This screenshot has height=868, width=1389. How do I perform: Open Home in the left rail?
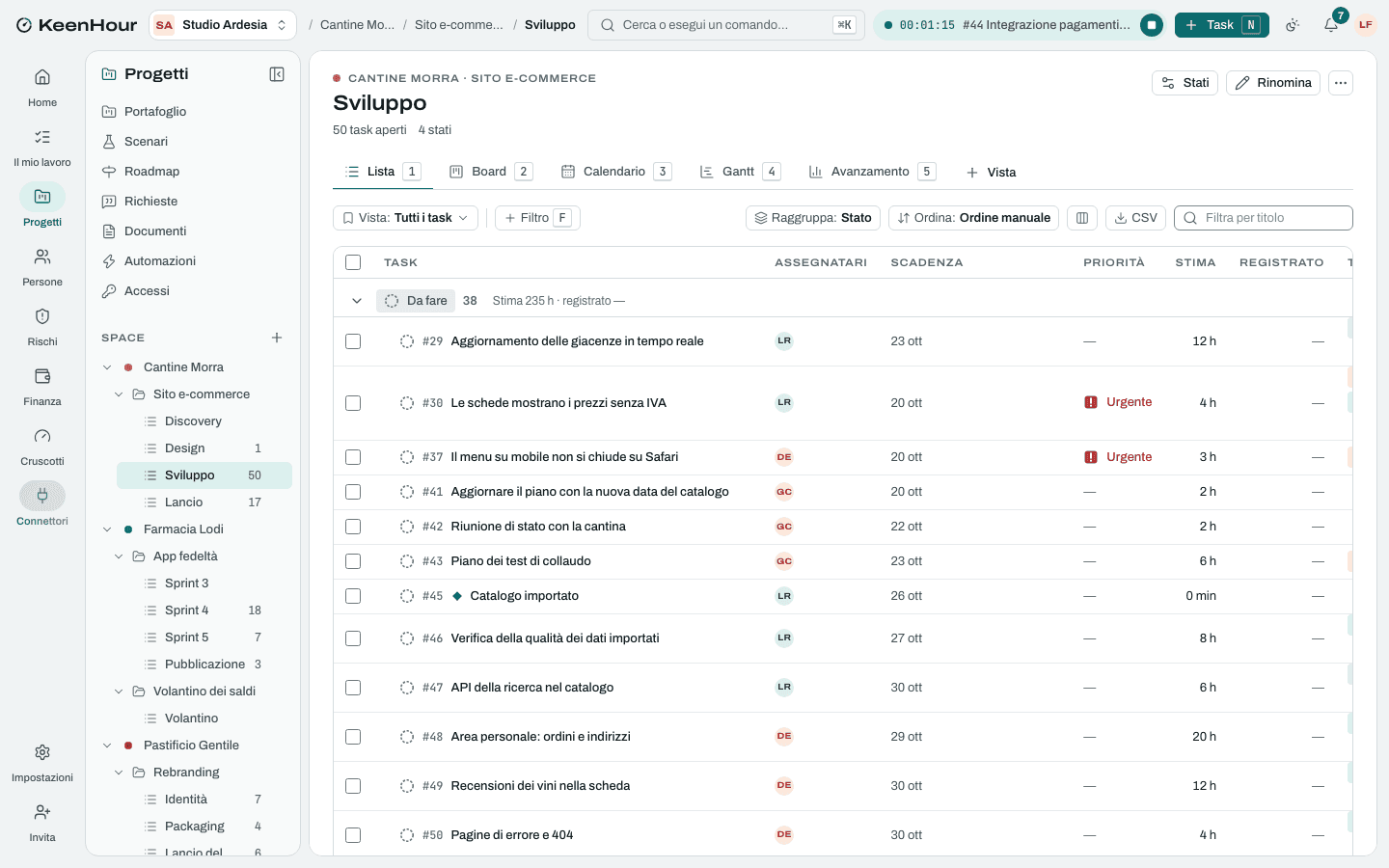point(42,87)
